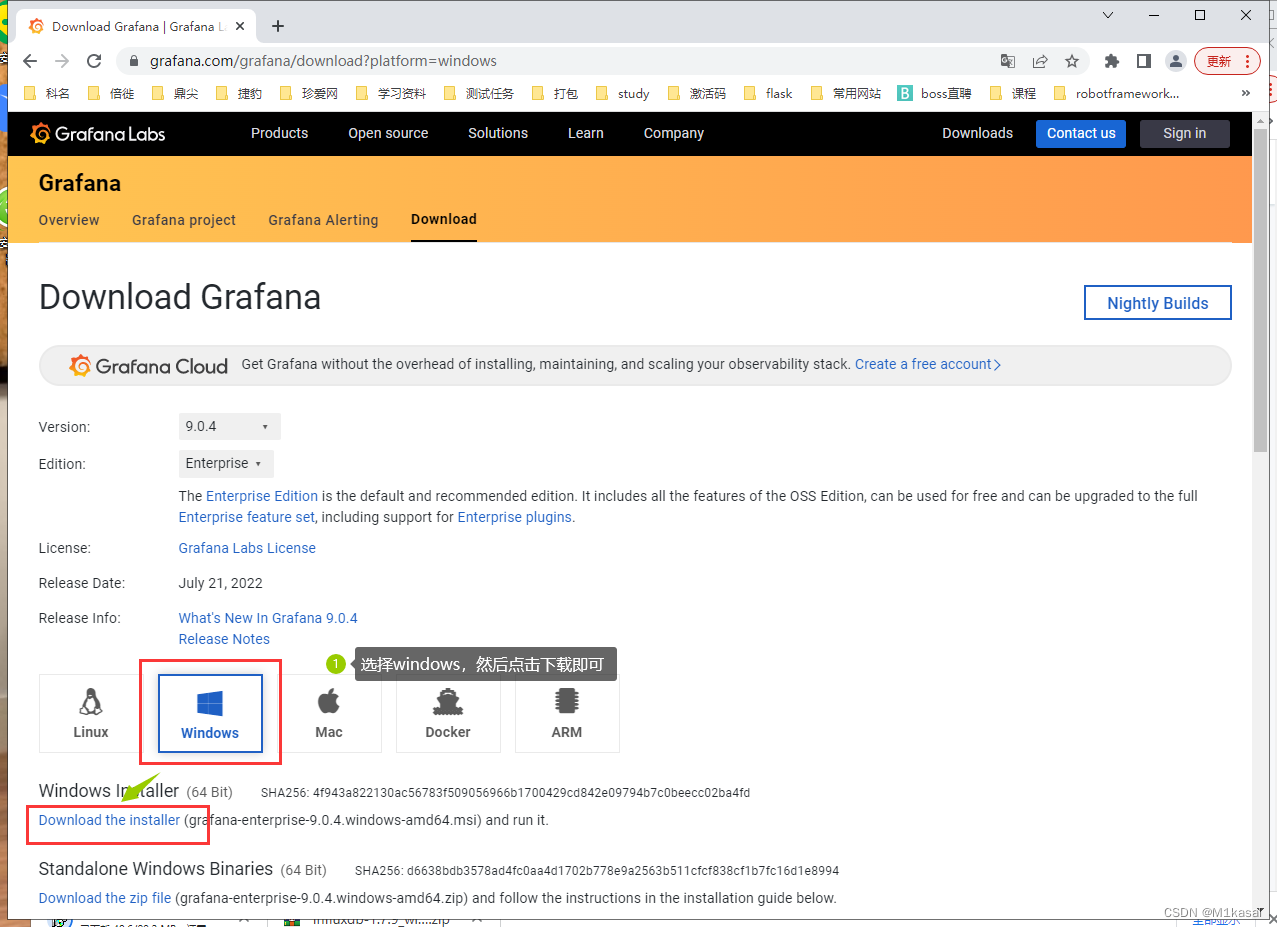Switch to the Grafana project tab
Viewport: 1277px width, 927px height.
tap(184, 220)
